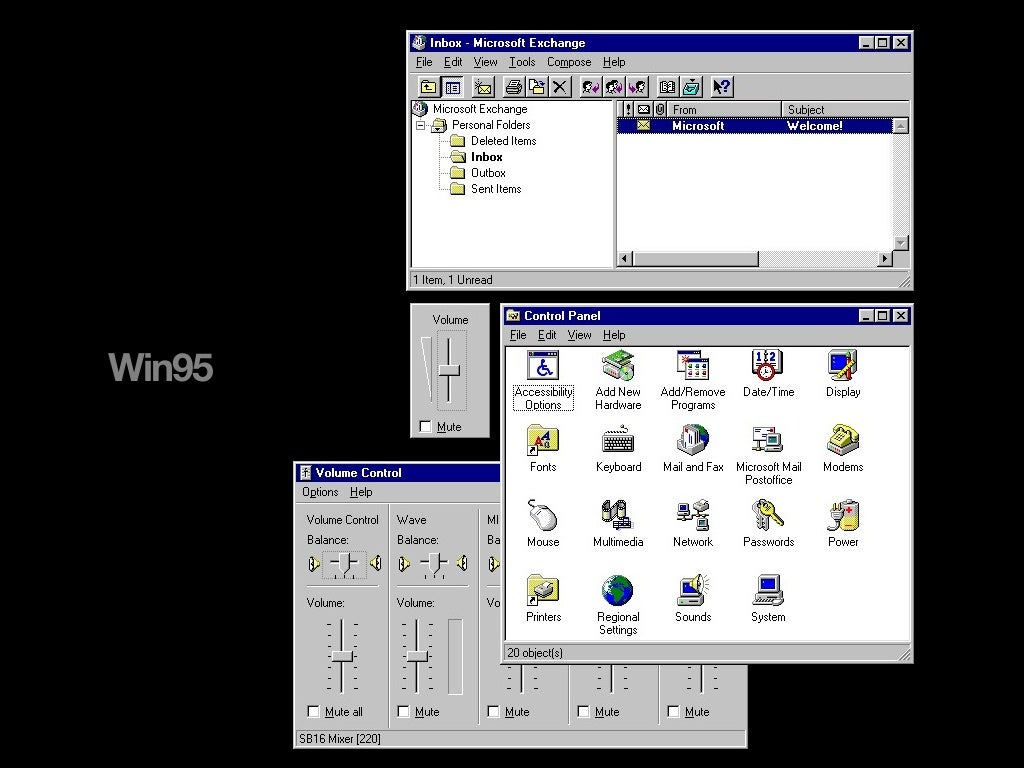Select the Mail and Fax icon
Screen dimensions: 1024x768
tap(693, 449)
